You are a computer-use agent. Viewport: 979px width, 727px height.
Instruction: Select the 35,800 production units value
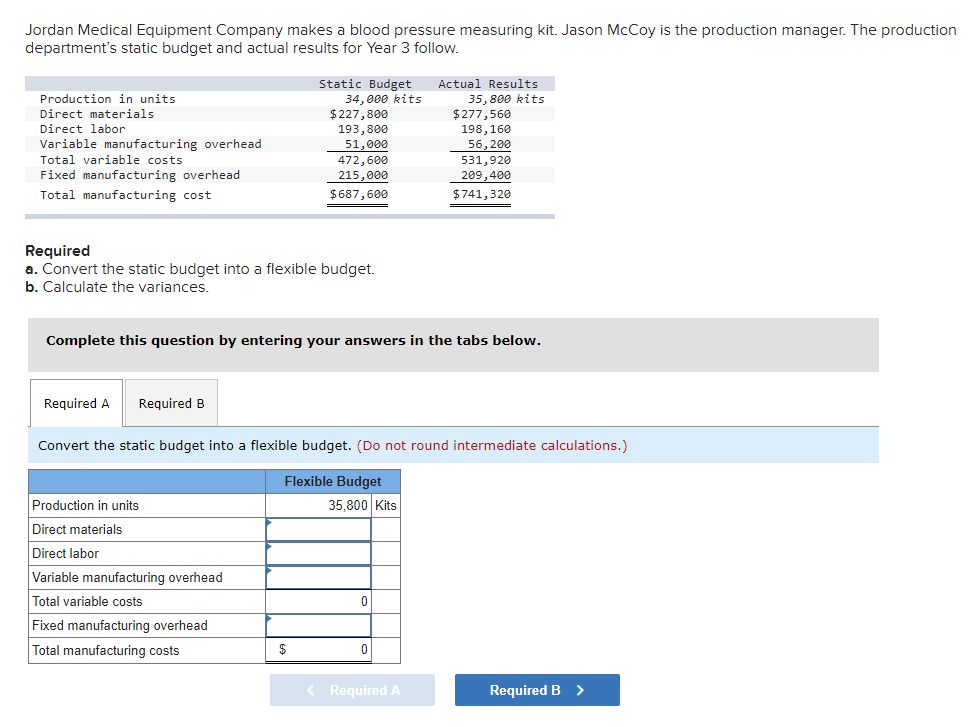click(348, 505)
